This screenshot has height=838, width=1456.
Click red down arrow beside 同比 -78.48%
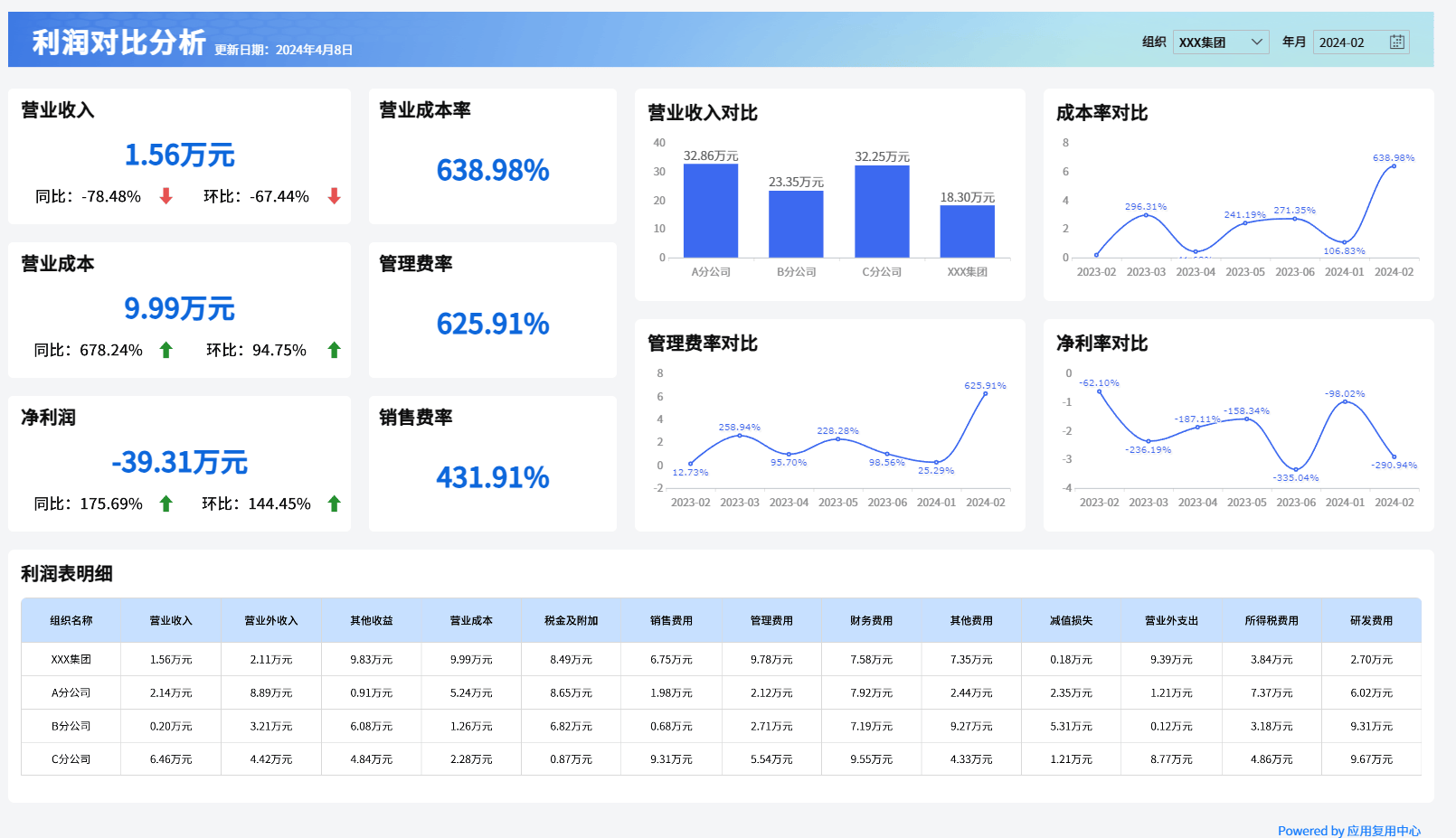point(166,196)
